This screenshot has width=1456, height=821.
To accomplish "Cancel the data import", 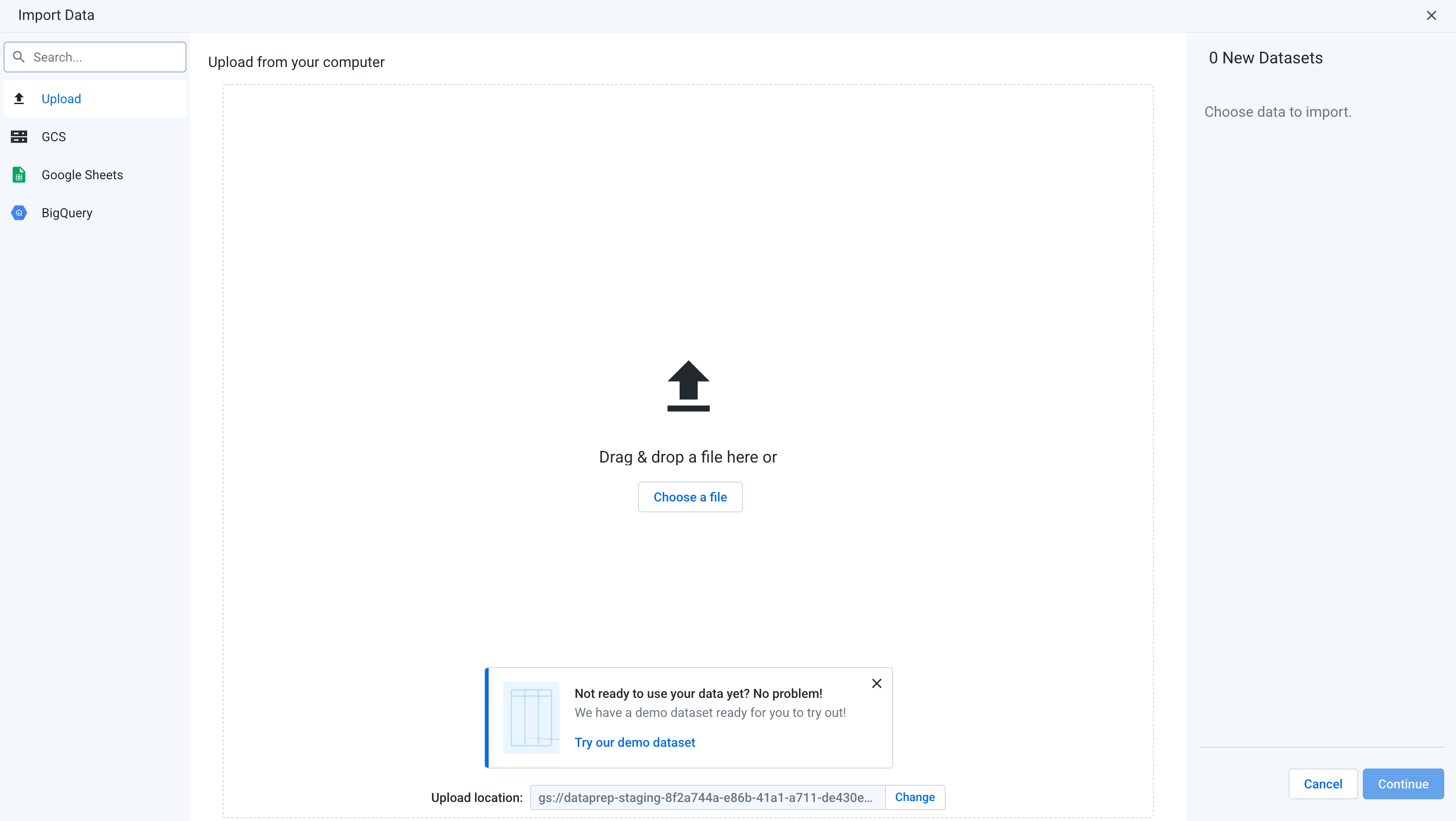I will 1323,784.
